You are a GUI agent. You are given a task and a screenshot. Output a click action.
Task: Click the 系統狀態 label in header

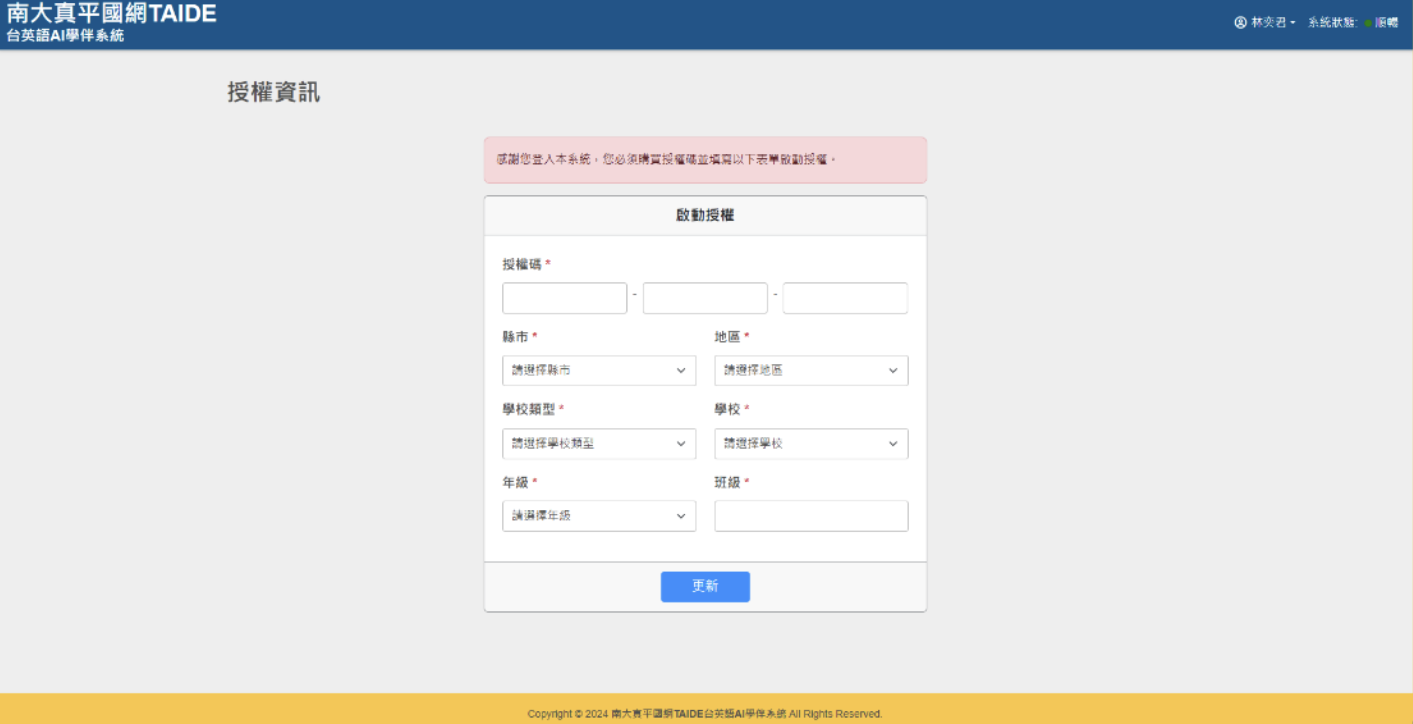pos(1332,22)
